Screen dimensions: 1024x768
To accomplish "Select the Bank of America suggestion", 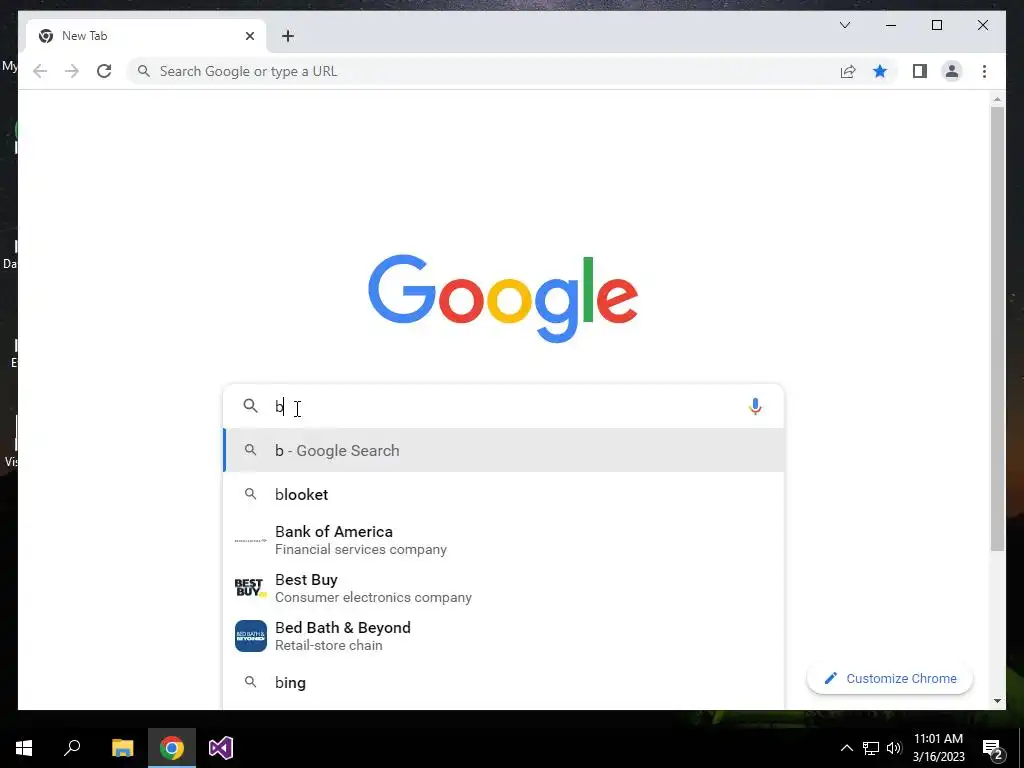I will click(504, 540).
